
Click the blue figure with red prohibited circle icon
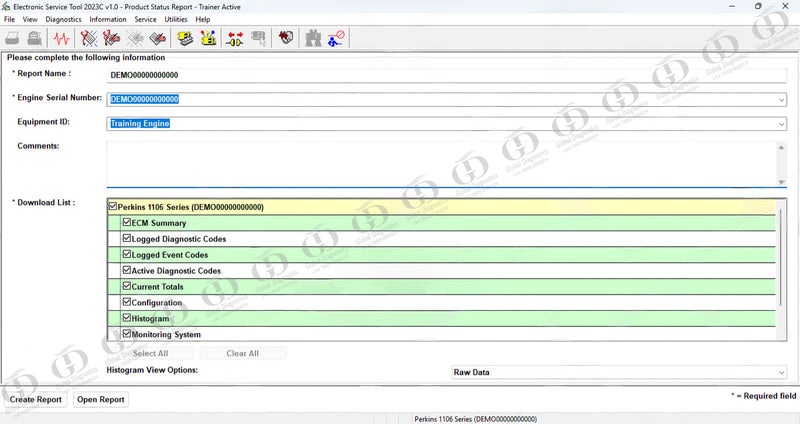[x=337, y=39]
